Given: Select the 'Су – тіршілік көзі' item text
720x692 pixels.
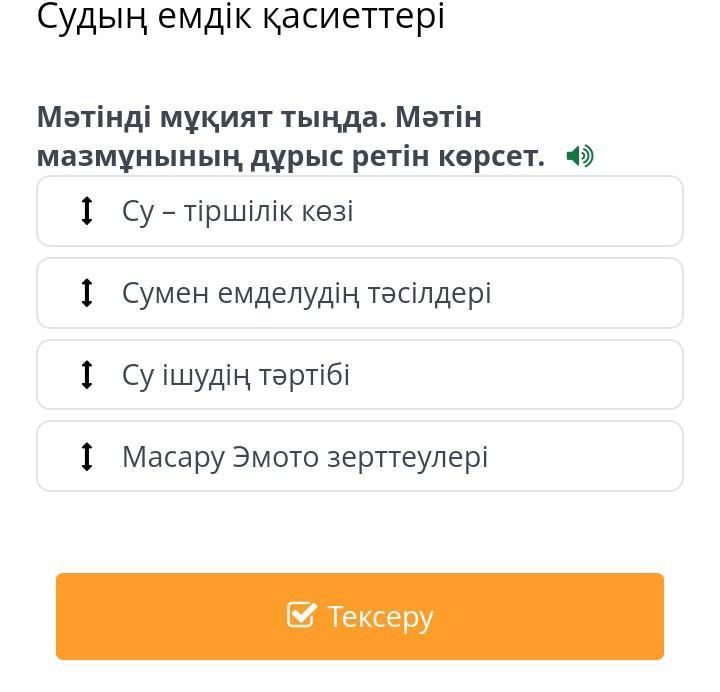Looking at the screenshot, I should click(238, 212).
